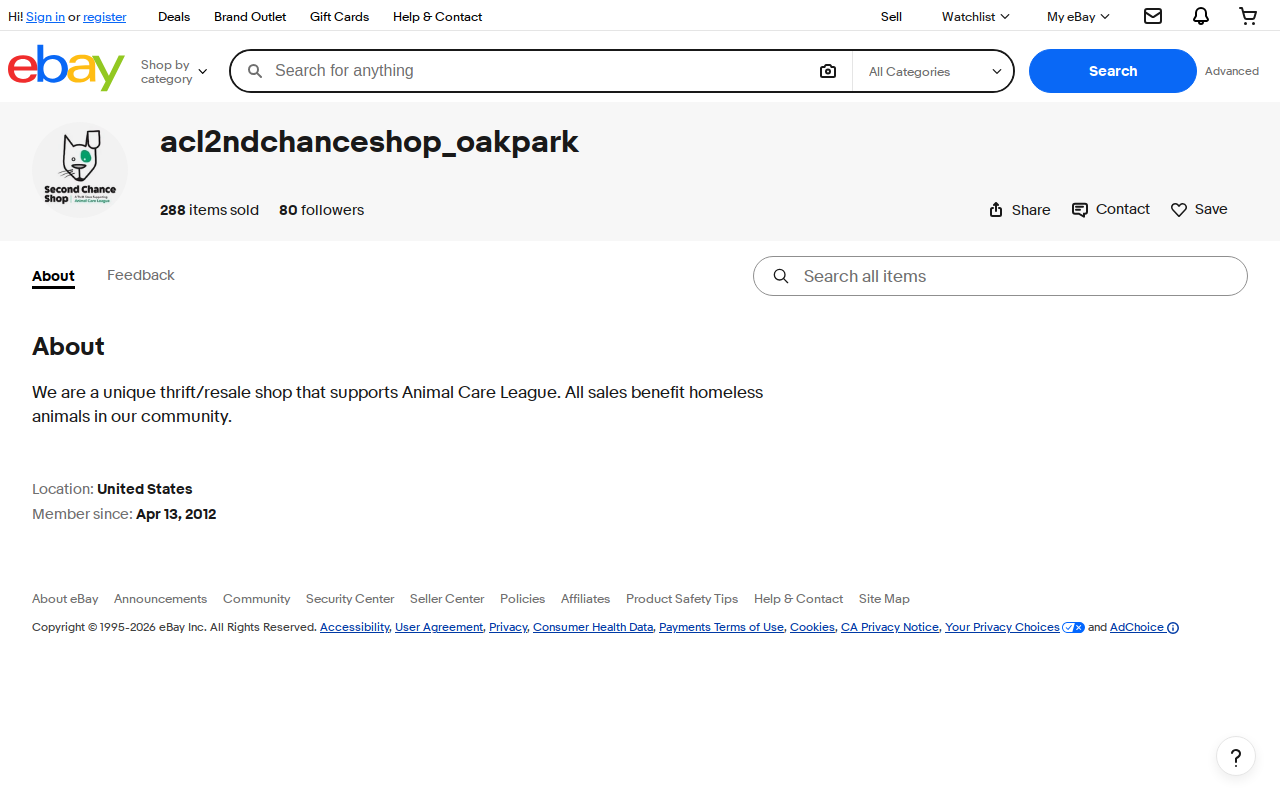The image size is (1280, 800).
Task: Save this seller with heart icon
Action: [1199, 210]
